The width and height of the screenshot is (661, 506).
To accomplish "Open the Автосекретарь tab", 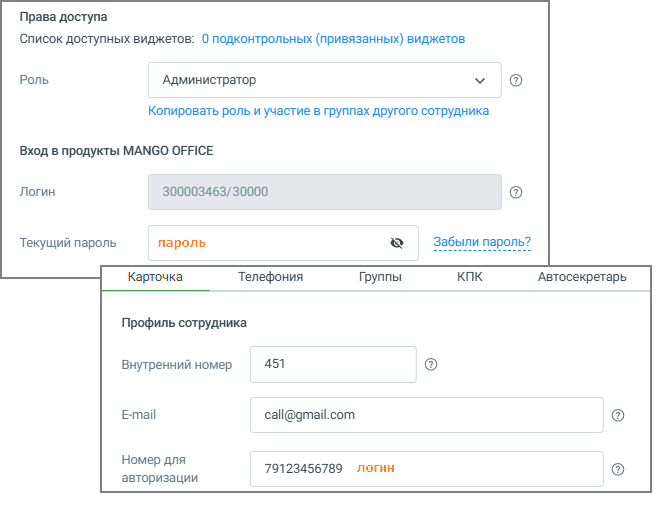I will (x=582, y=277).
